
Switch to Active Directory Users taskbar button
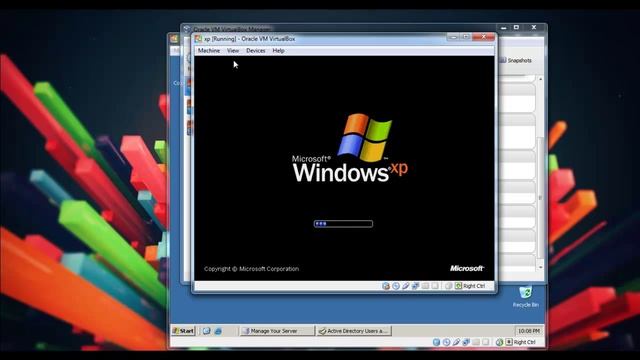point(353,331)
